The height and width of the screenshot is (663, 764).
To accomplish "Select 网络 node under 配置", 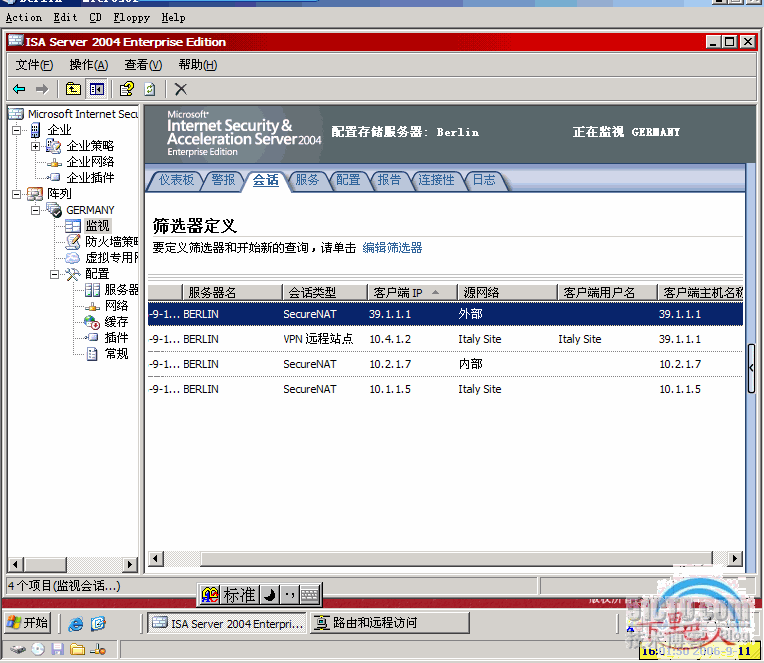I will 116,306.
